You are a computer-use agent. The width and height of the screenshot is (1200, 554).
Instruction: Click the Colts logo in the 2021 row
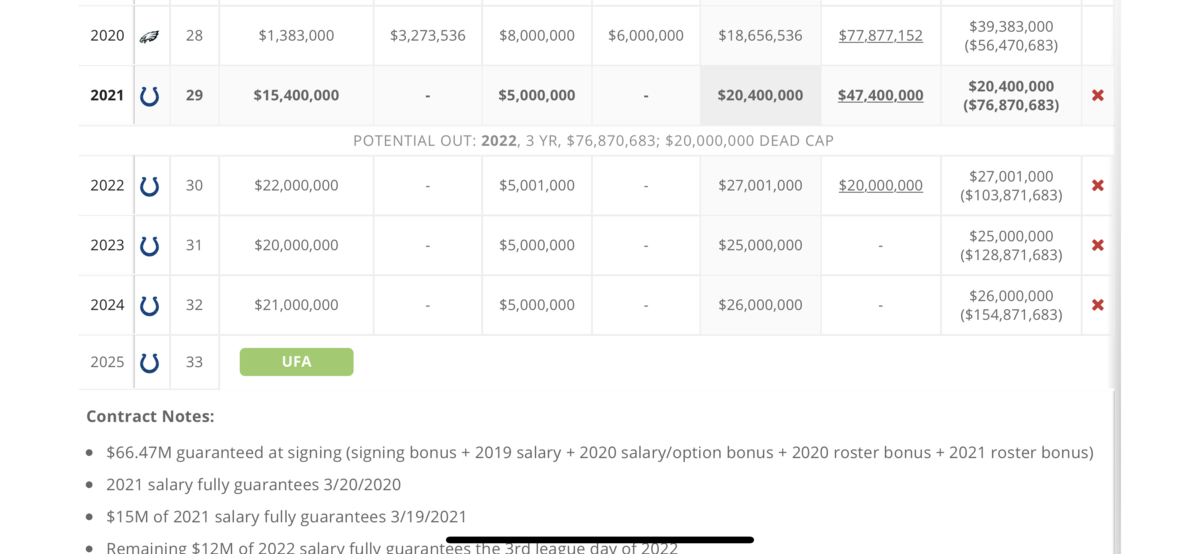coord(149,96)
